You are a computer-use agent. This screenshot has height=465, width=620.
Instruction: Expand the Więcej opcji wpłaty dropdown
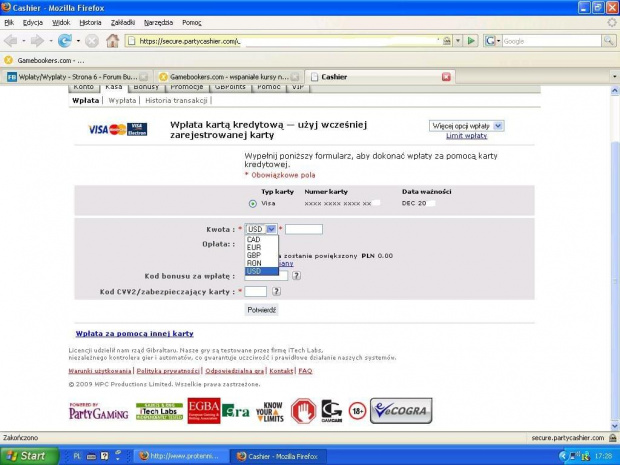point(467,126)
